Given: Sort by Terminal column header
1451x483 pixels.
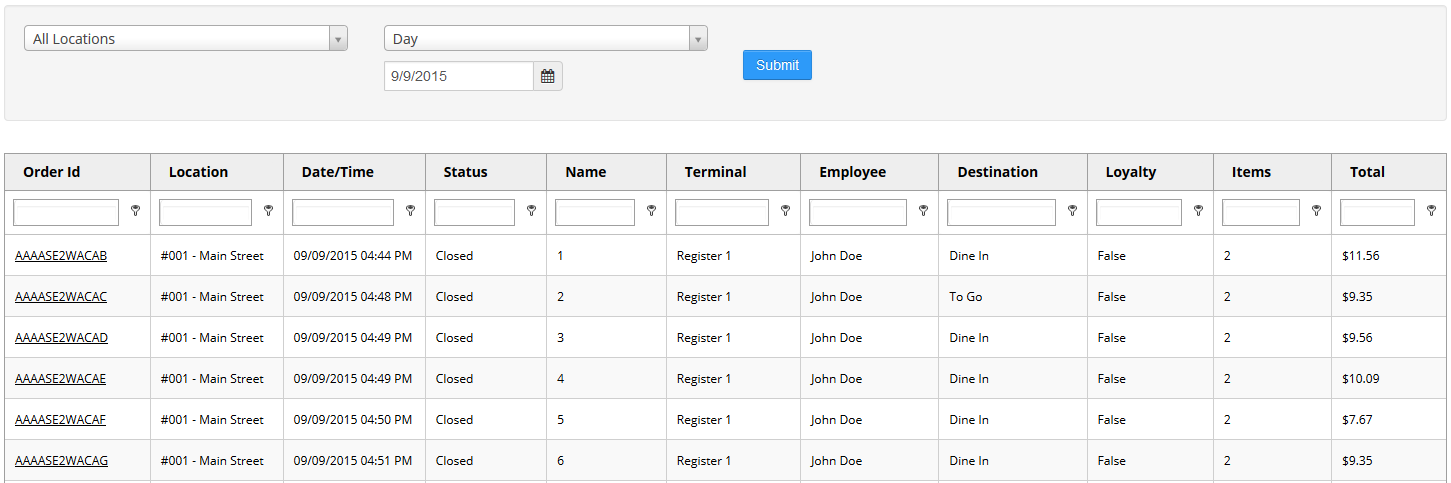Looking at the screenshot, I should [x=734, y=172].
